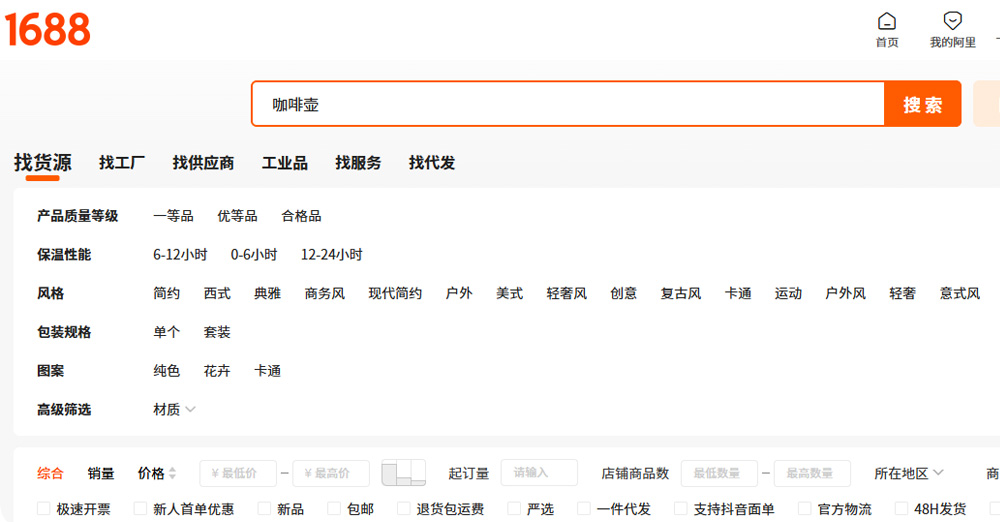Click the 1688 logo
The width and height of the screenshot is (1000, 522).
pyautogui.click(x=48, y=29)
